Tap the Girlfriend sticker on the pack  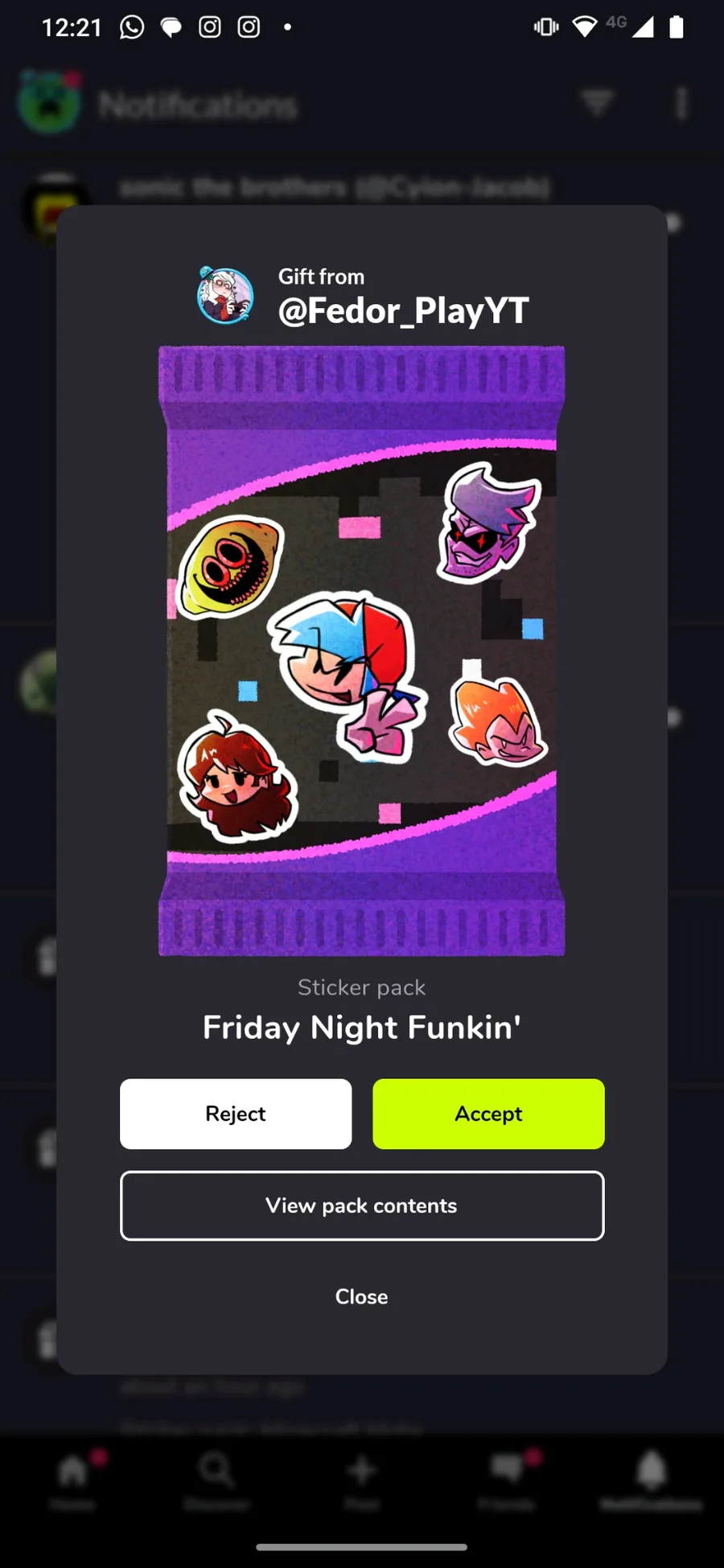coord(237,776)
